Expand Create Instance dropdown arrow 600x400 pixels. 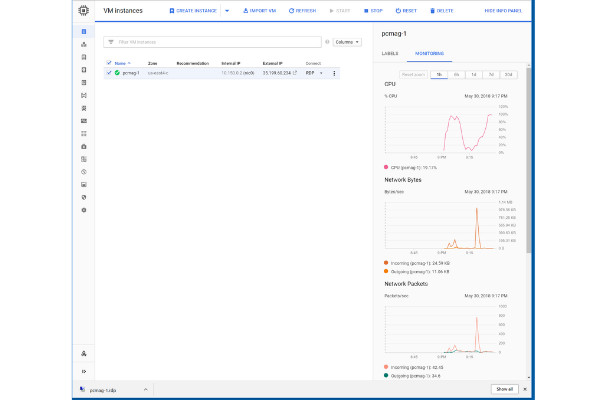point(227,11)
